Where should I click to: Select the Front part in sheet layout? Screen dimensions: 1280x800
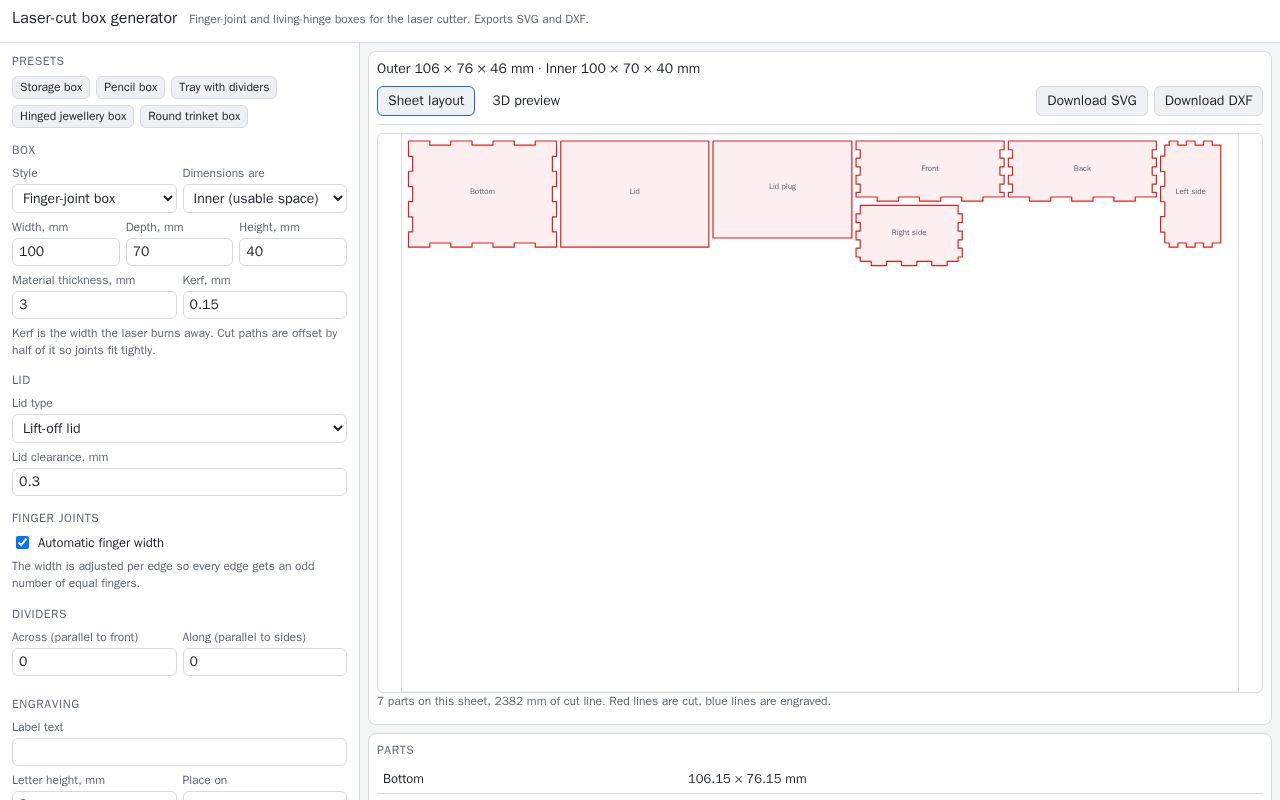coord(930,170)
